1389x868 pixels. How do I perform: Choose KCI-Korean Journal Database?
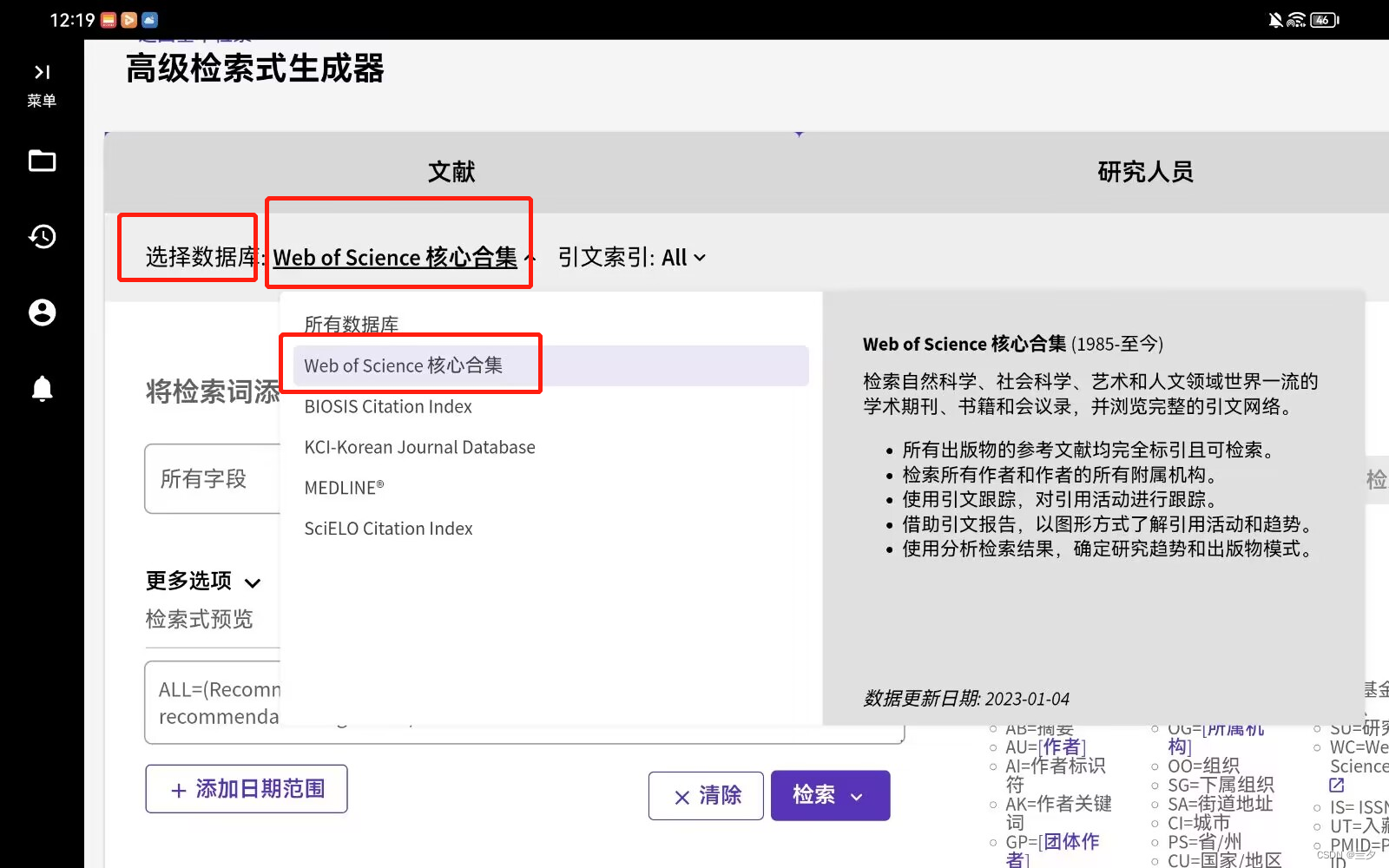pyautogui.click(x=419, y=447)
